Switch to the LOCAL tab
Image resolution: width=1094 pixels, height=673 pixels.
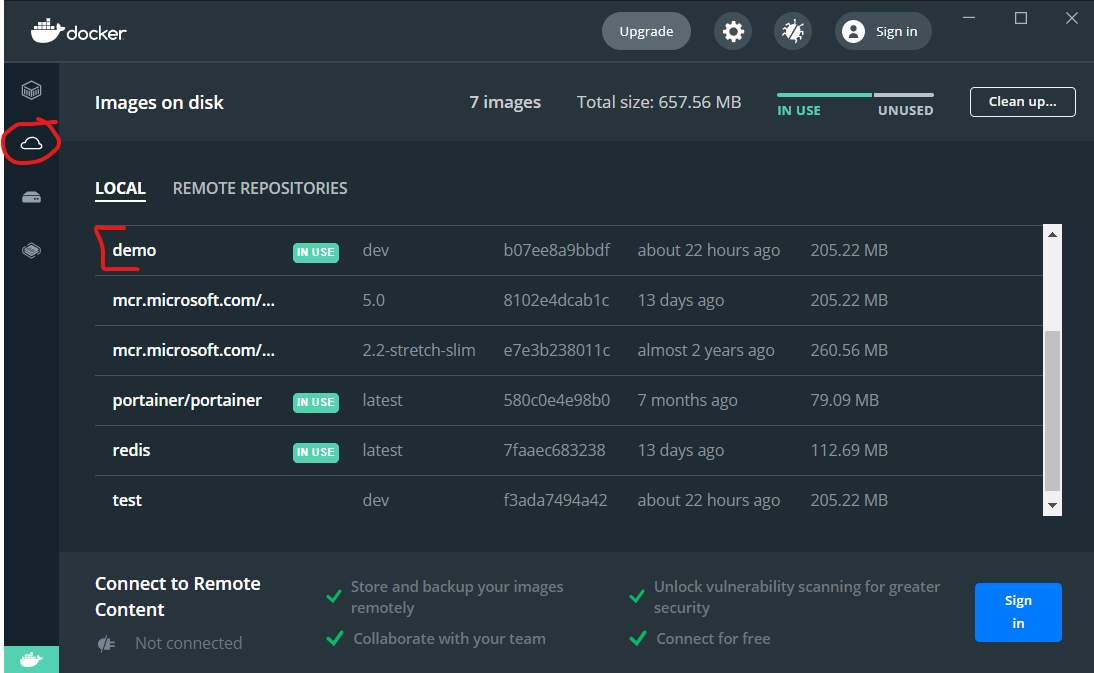pos(120,189)
